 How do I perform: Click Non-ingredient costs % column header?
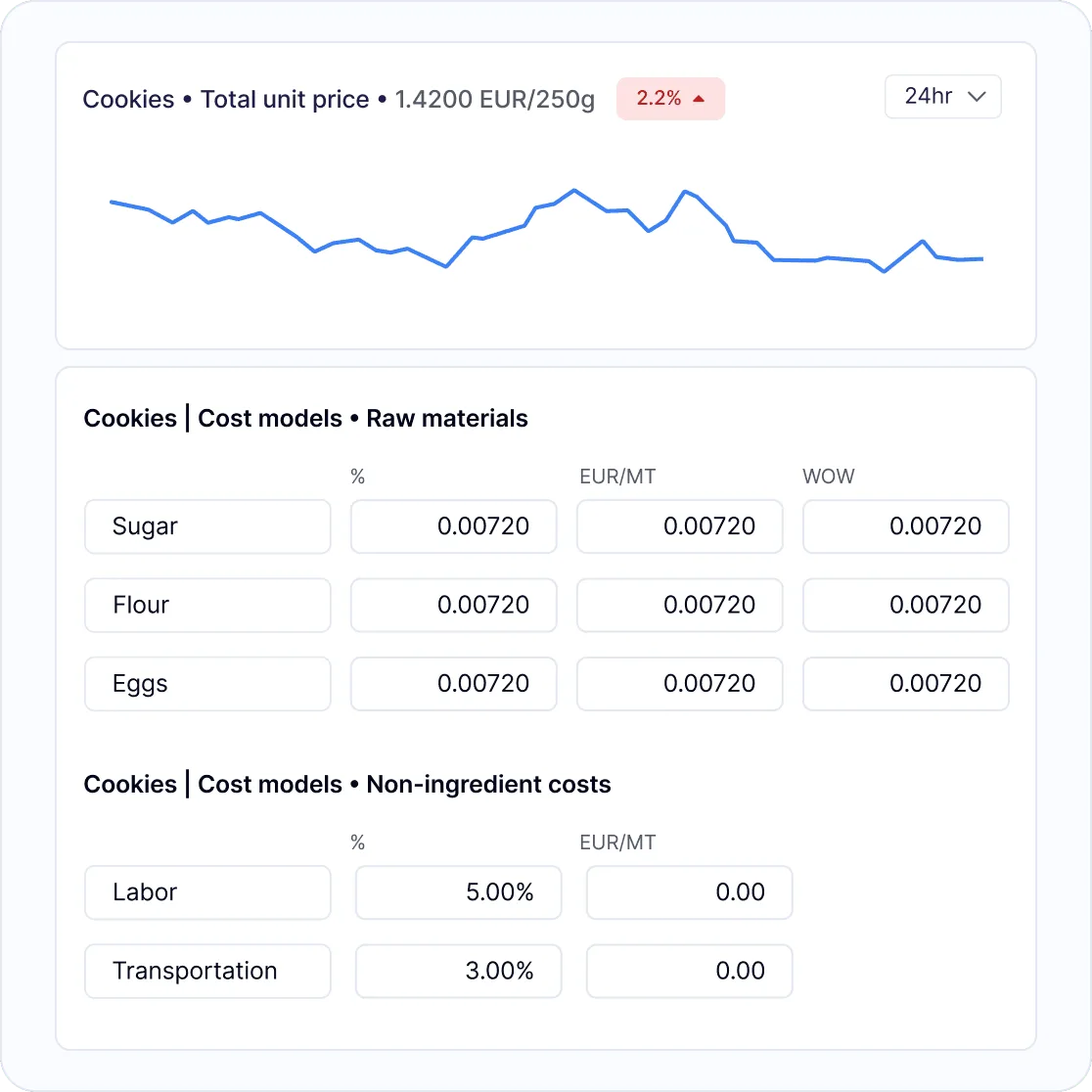358,842
